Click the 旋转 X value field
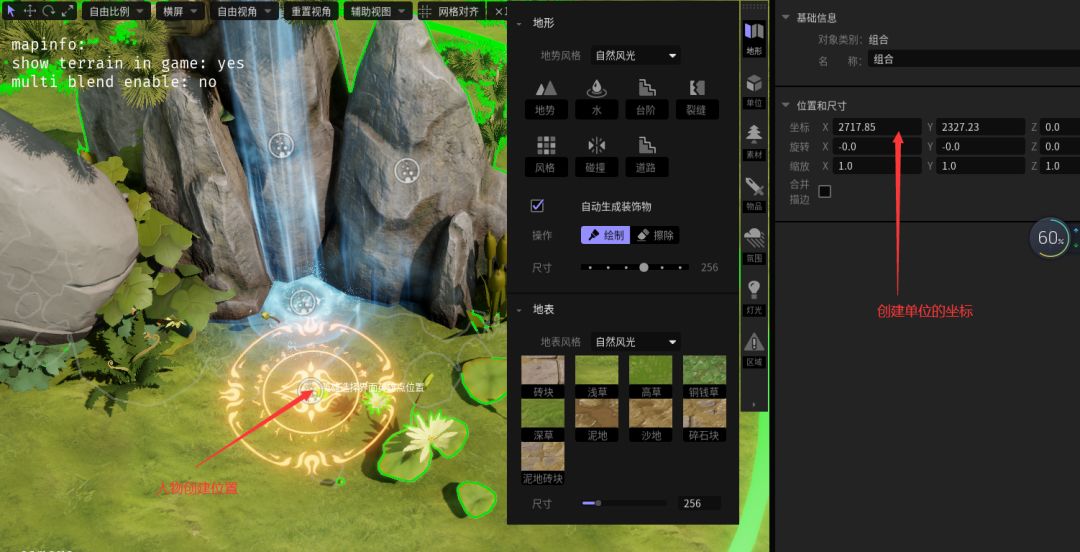This screenshot has height=552, width=1080. click(877, 146)
